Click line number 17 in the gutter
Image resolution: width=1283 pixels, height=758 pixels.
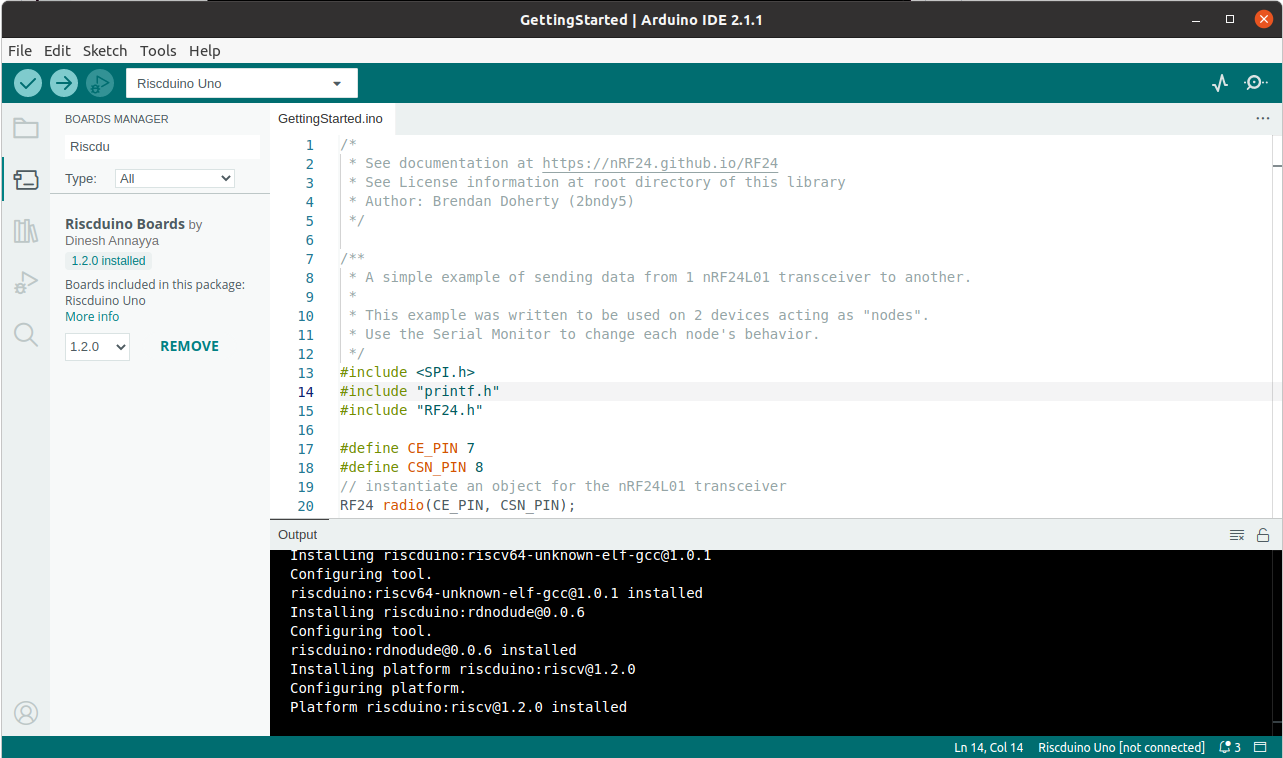pos(305,449)
